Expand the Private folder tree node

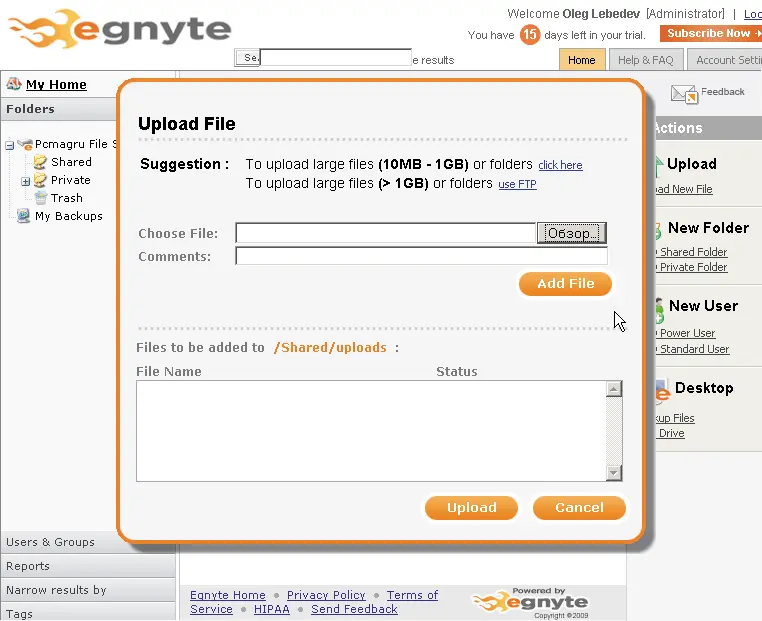pos(26,181)
